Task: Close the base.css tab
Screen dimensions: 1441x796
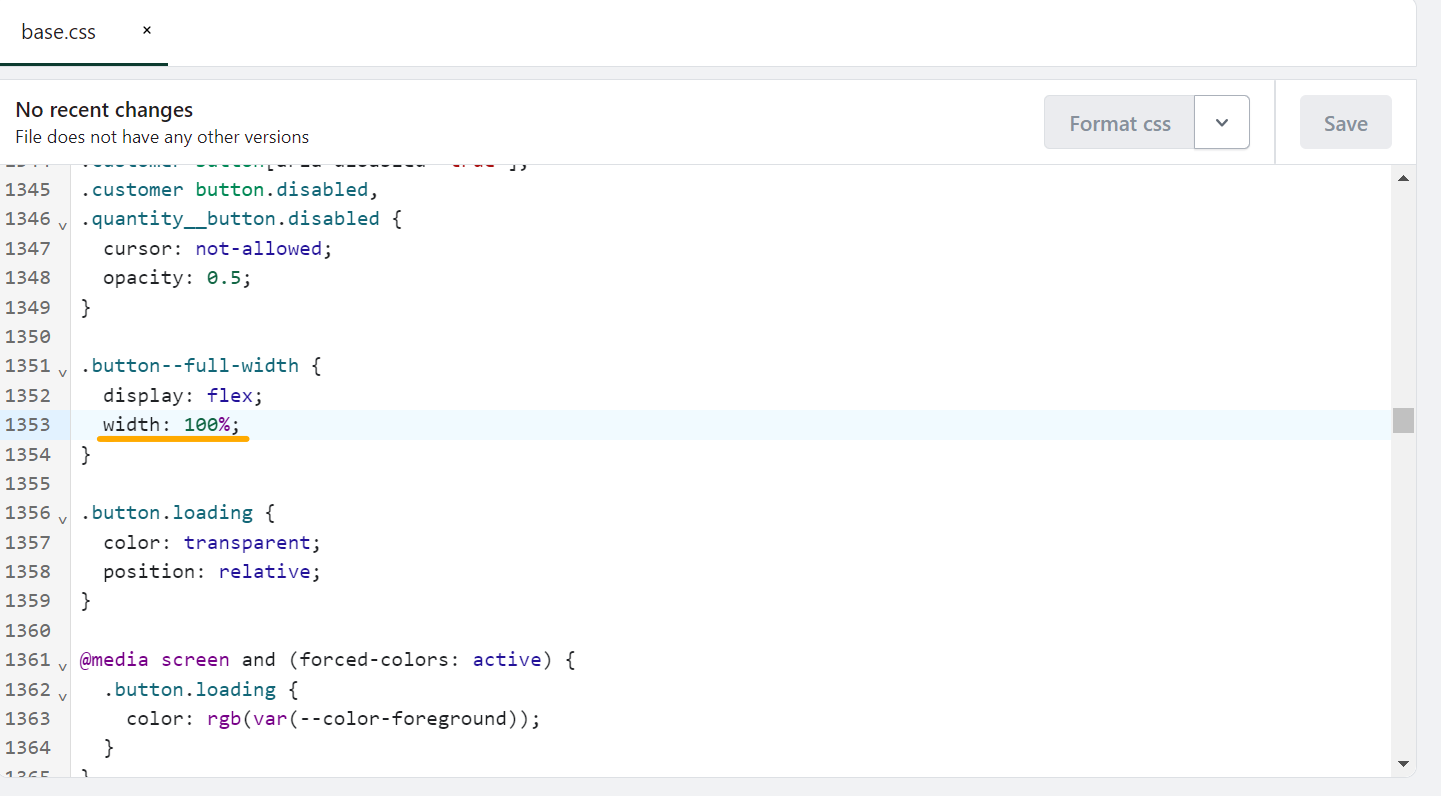Action: pos(146,31)
